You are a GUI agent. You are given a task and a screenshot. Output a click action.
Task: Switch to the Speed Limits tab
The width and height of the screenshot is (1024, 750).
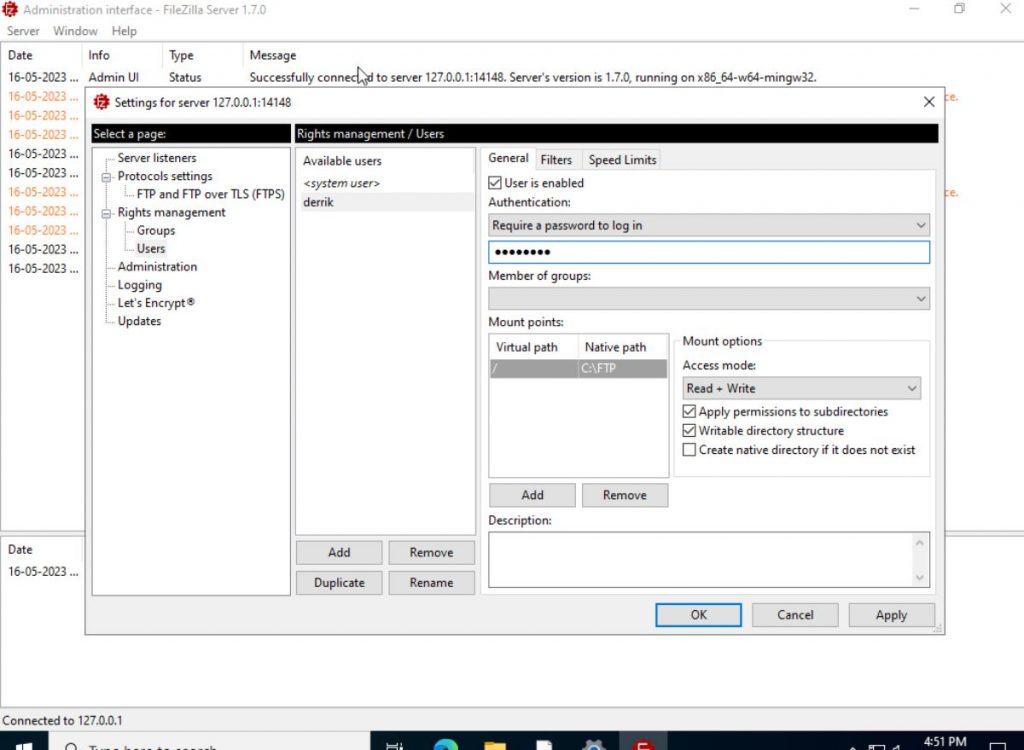coord(622,160)
